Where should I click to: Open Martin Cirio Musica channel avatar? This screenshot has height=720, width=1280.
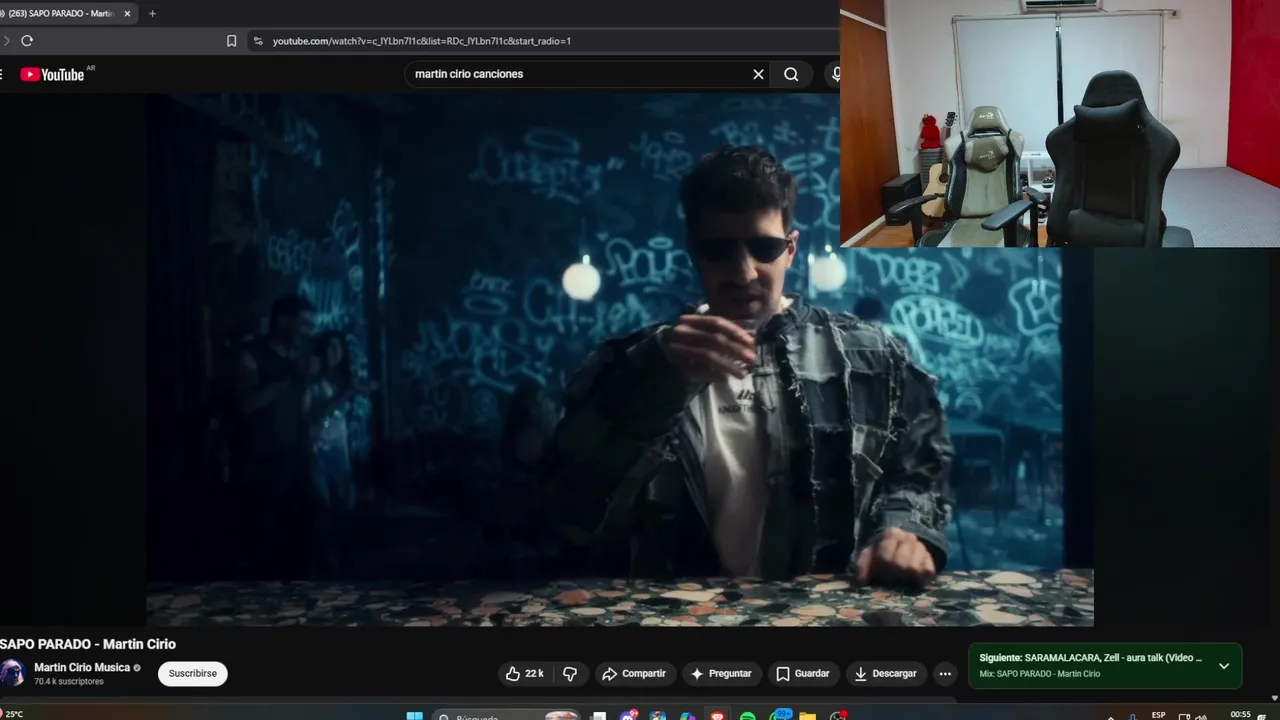(x=12, y=673)
